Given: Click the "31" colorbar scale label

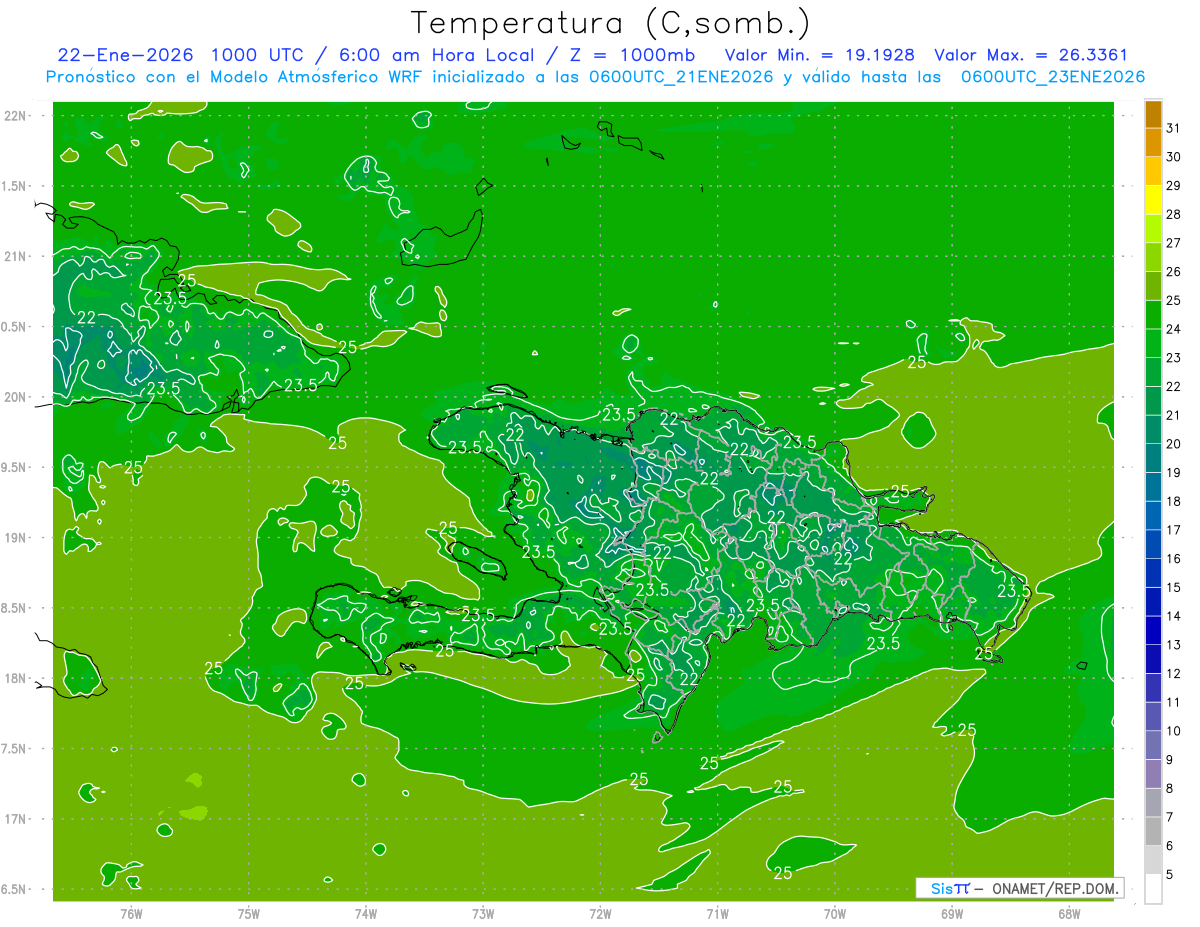Looking at the screenshot, I should click(x=1173, y=128).
